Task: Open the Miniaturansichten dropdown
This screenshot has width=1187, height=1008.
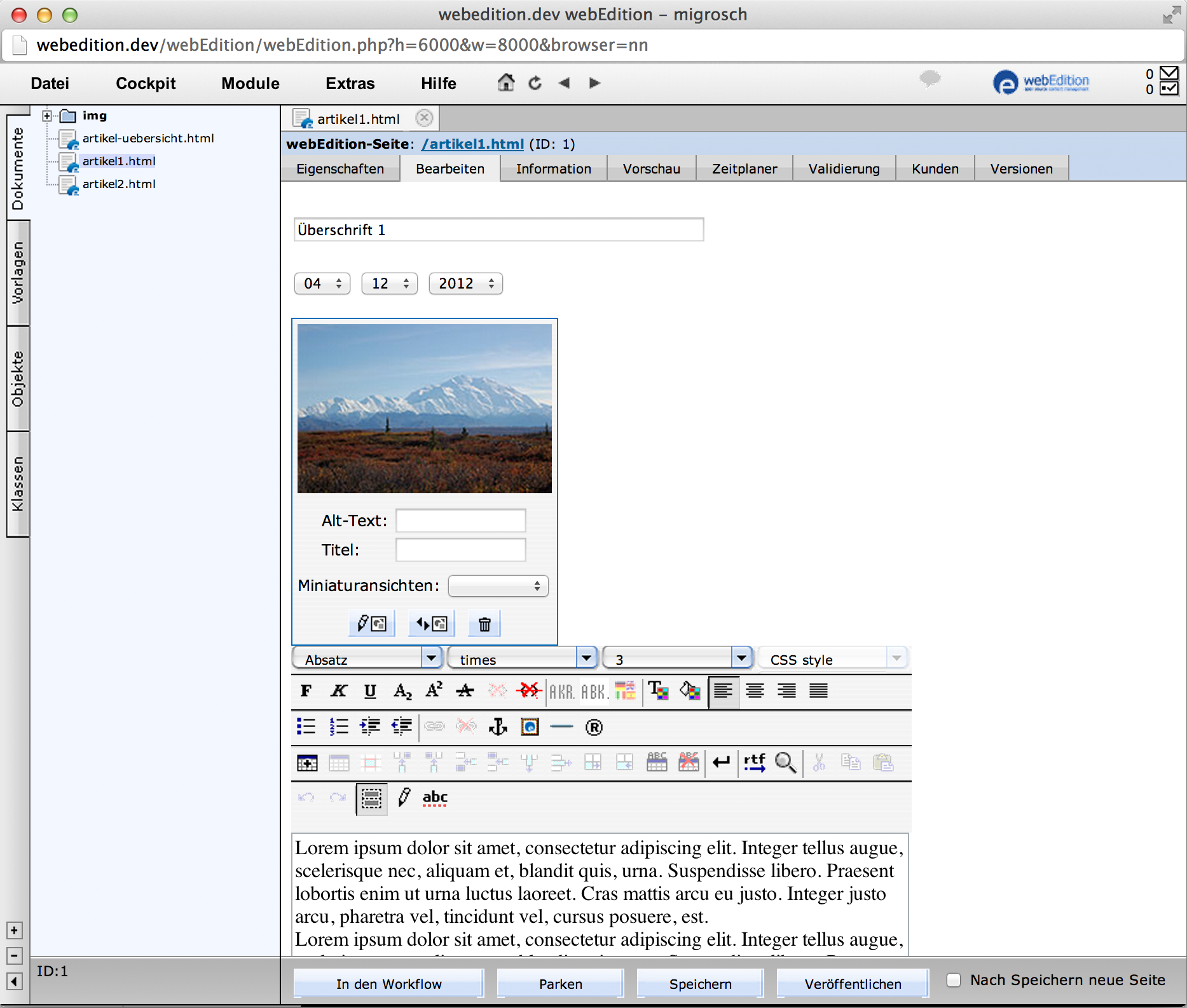Action: point(498,586)
